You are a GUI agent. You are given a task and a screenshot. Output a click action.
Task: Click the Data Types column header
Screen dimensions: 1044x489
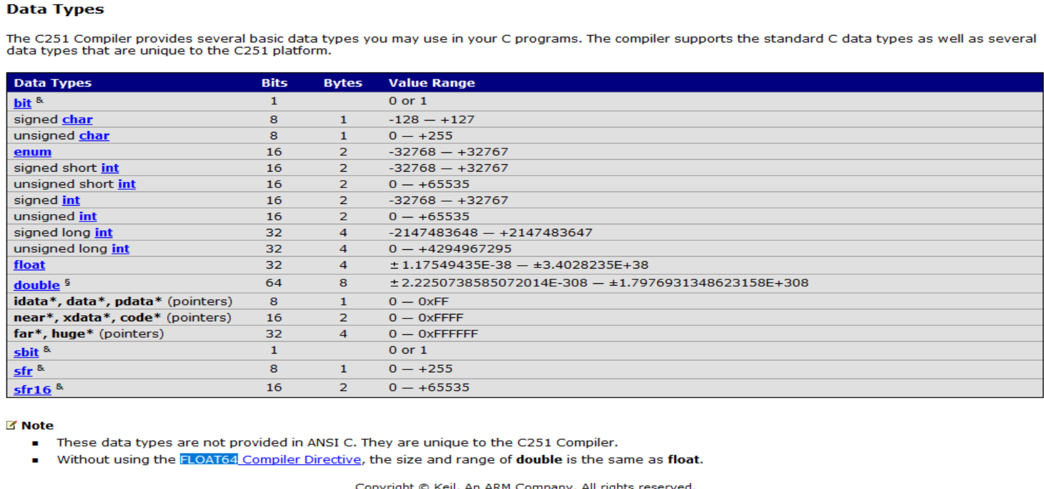pos(53,83)
